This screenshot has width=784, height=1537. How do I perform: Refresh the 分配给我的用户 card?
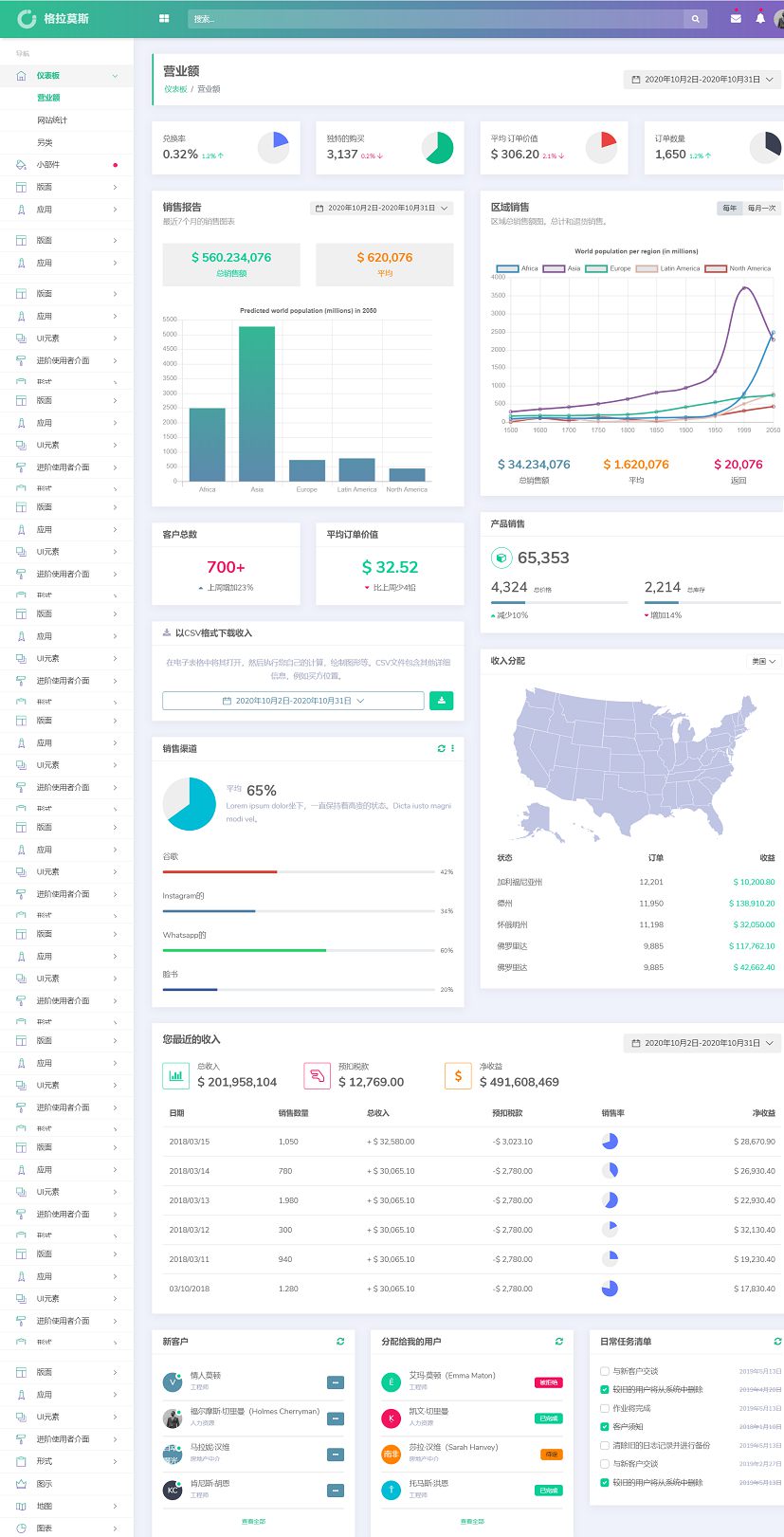559,1342
